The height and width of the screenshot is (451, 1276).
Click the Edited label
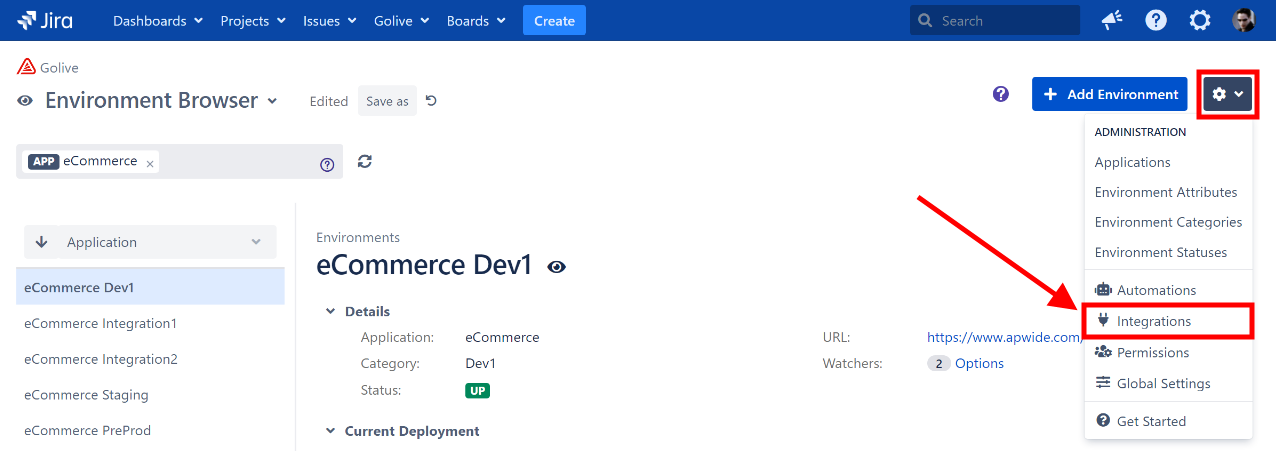point(329,101)
